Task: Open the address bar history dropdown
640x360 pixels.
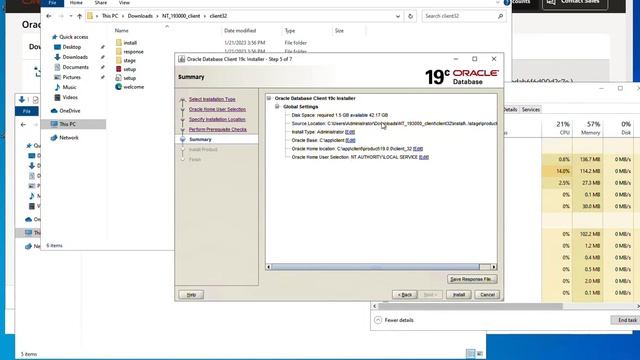Action: (x=398, y=16)
